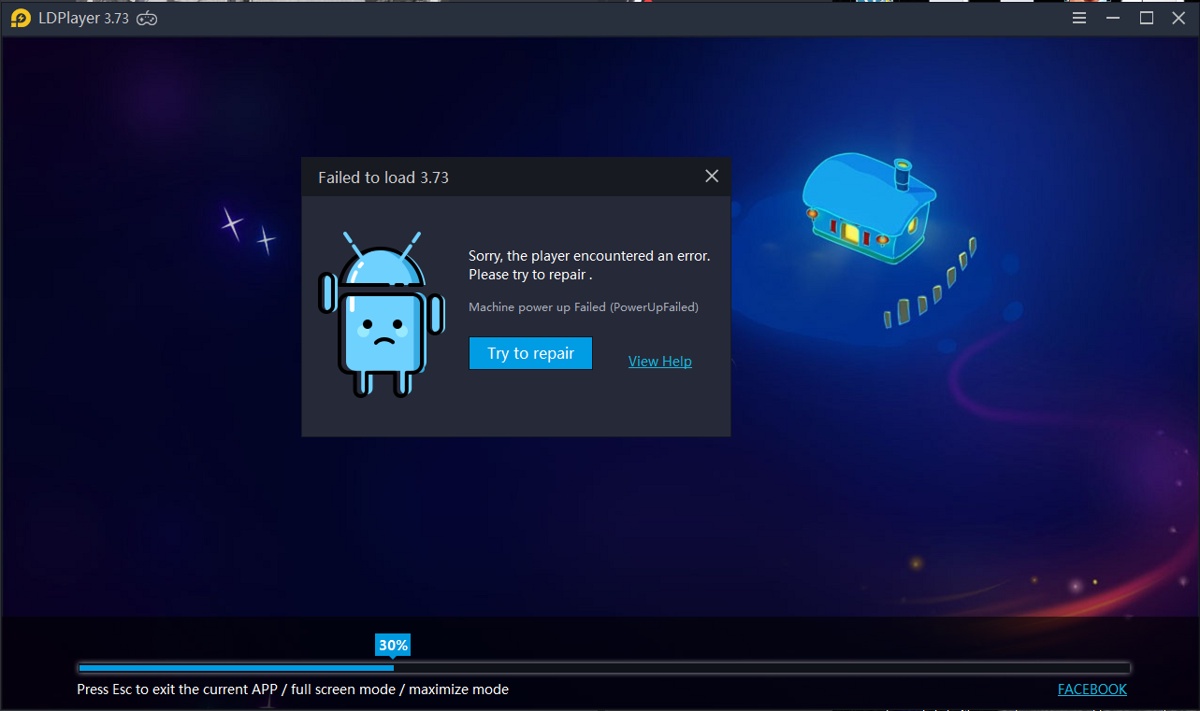Image resolution: width=1200 pixels, height=711 pixels.
Task: Click the 'Failed to load 3.73' title
Action: point(383,177)
